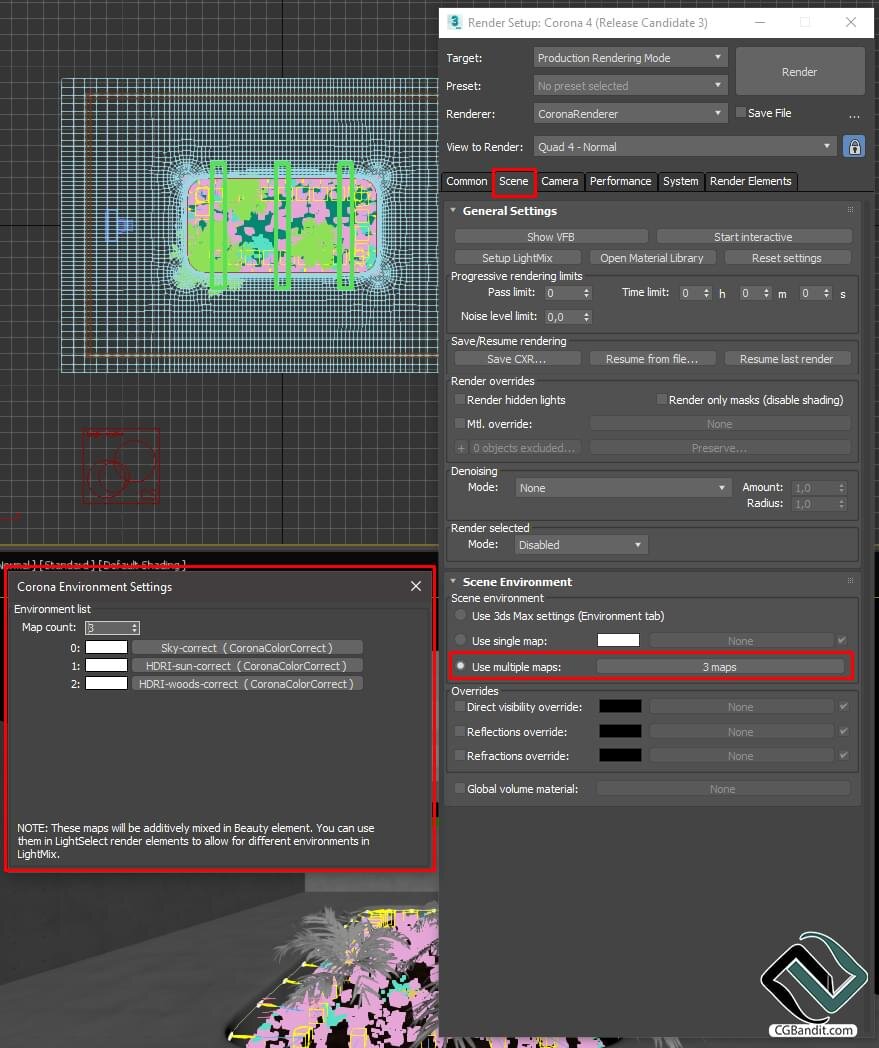Image resolution: width=879 pixels, height=1048 pixels.
Task: Enable Render only masks checkbox
Action: click(661, 399)
